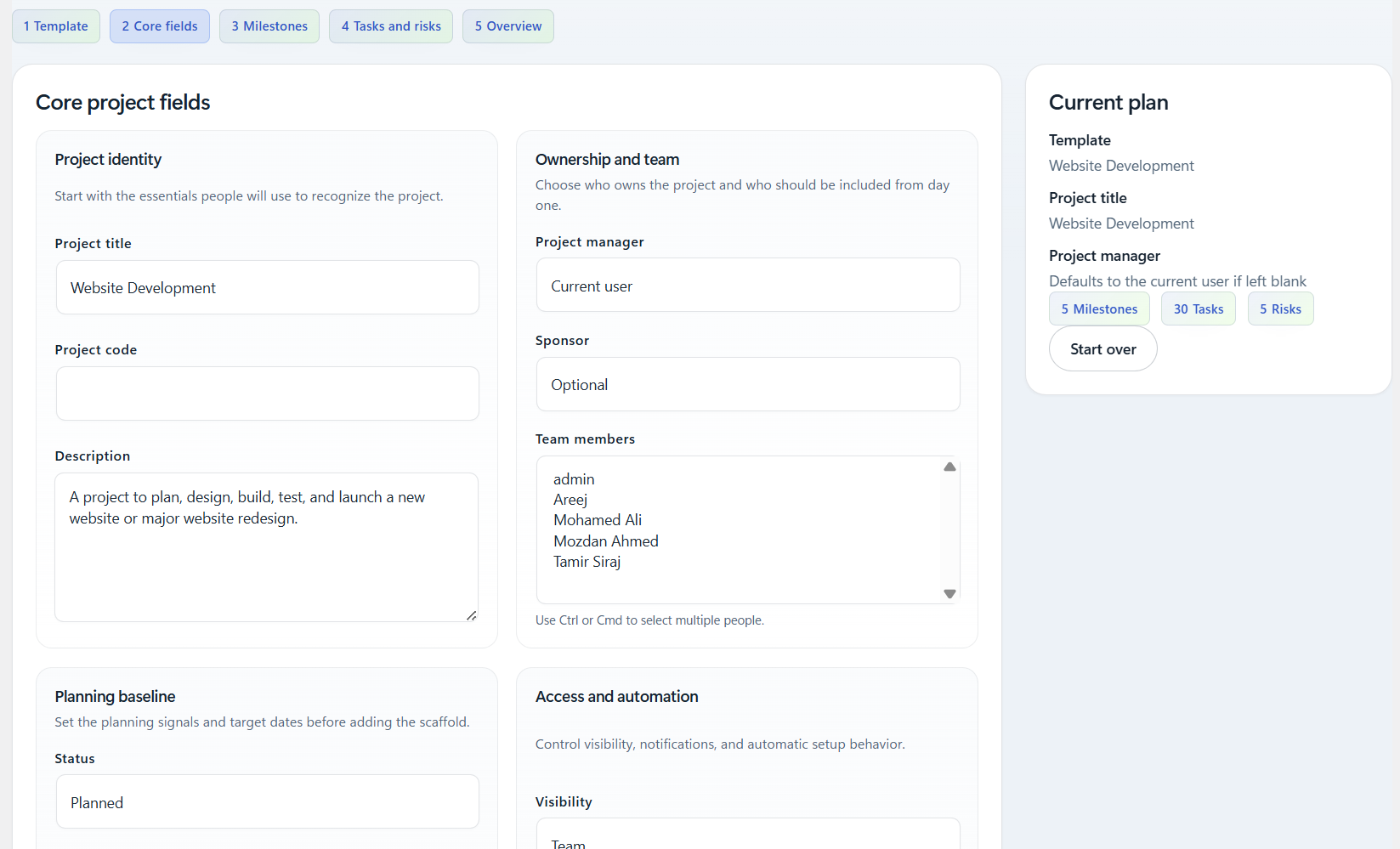Image resolution: width=1400 pixels, height=849 pixels.
Task: Click the 5 Risks badge
Action: point(1280,309)
